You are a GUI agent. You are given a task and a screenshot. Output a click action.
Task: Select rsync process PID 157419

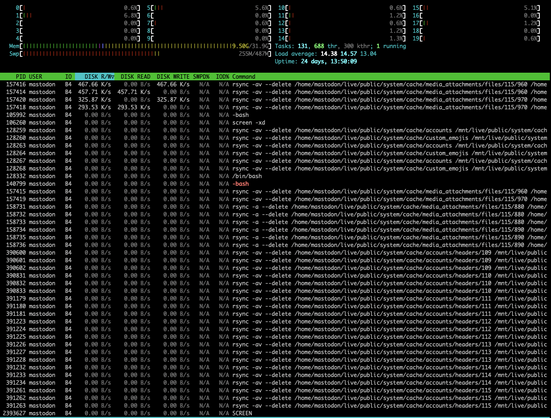point(276,199)
